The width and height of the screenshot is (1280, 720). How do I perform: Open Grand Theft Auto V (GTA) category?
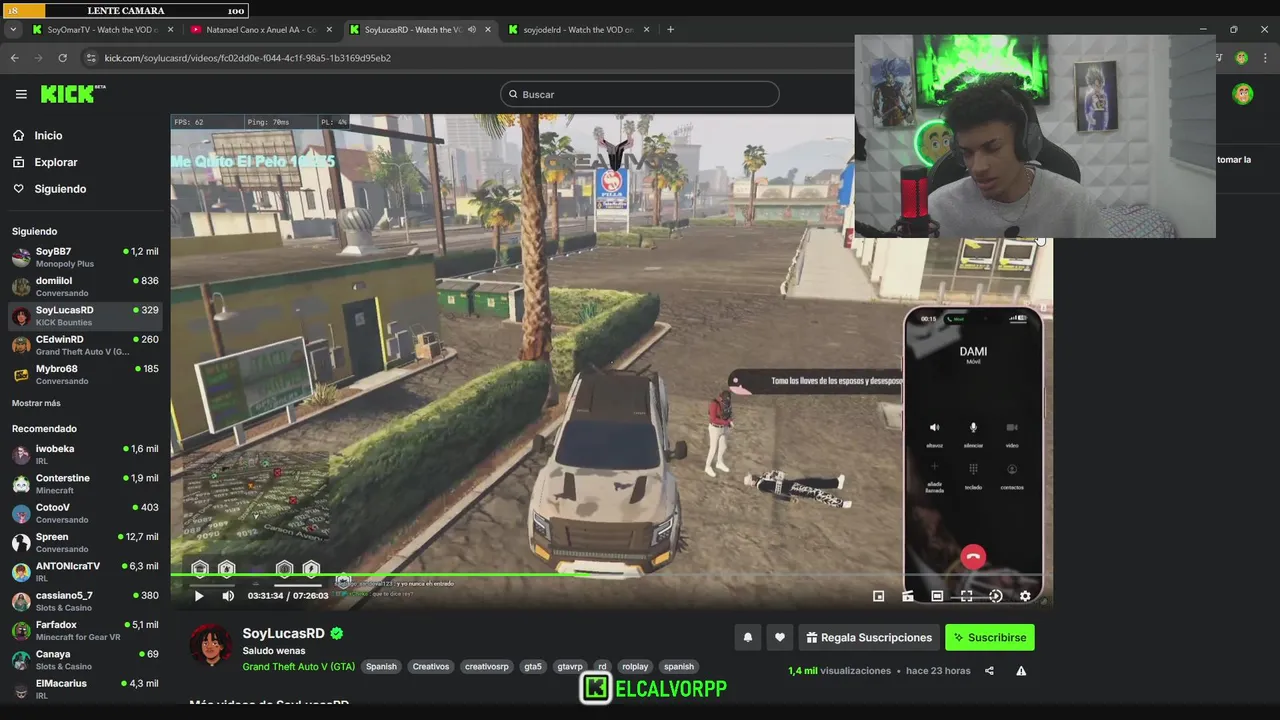coord(298,666)
